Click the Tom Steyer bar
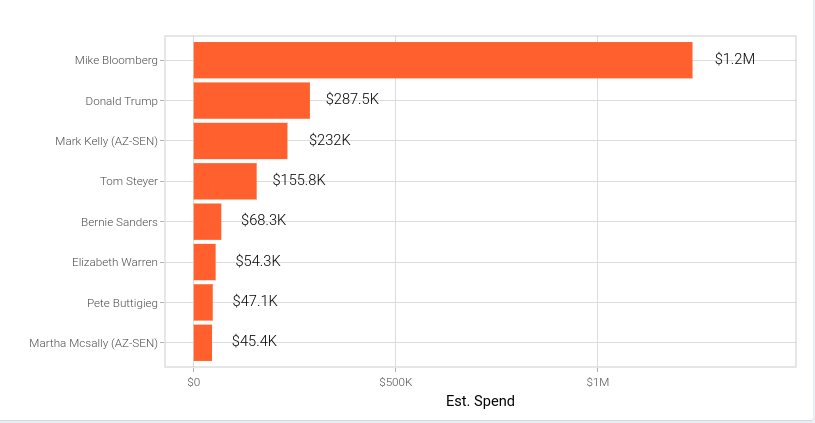The height and width of the screenshot is (423, 815). click(225, 181)
